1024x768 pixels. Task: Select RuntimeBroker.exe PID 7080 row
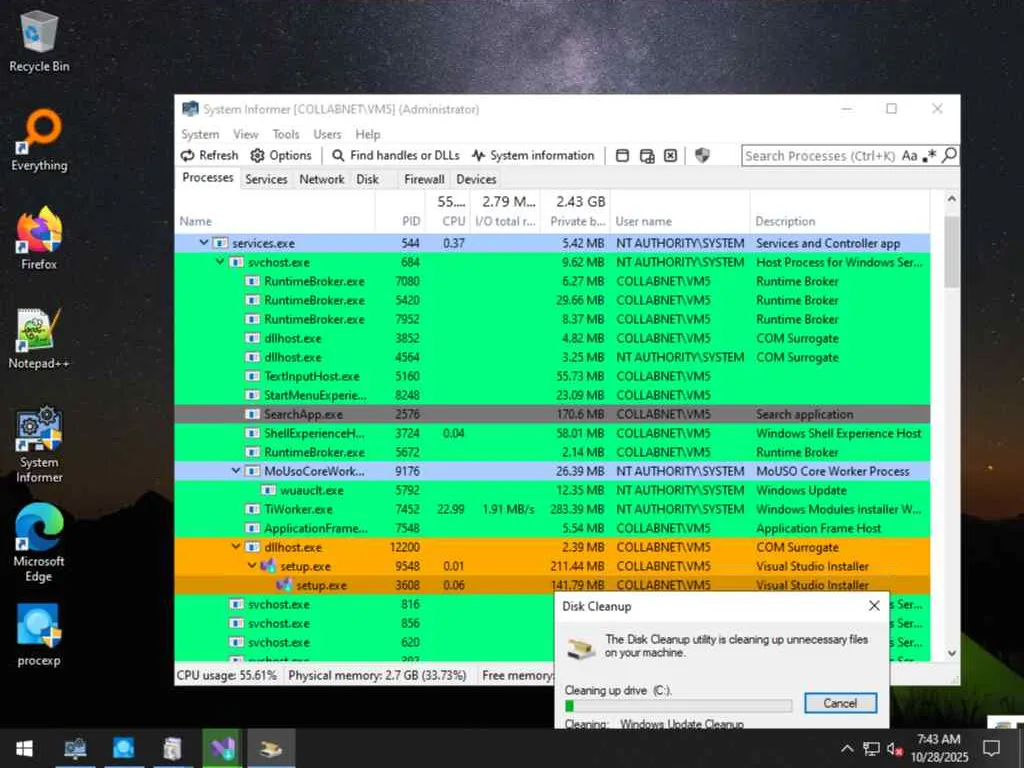tap(552, 281)
